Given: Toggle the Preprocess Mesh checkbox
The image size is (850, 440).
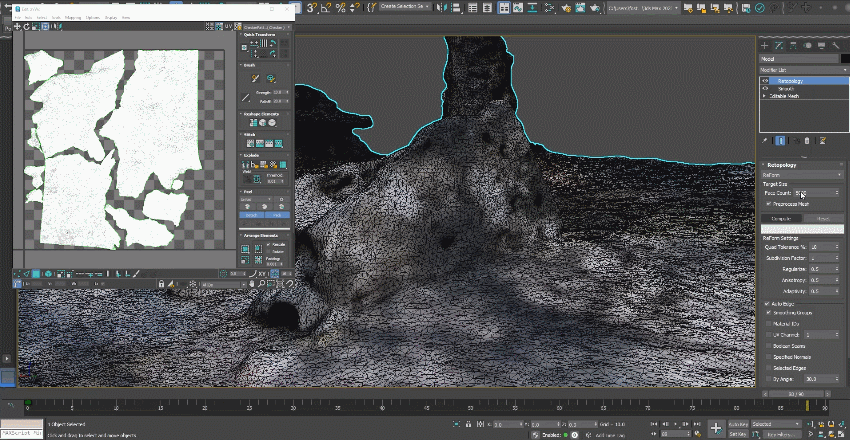Looking at the screenshot, I should 768,203.
